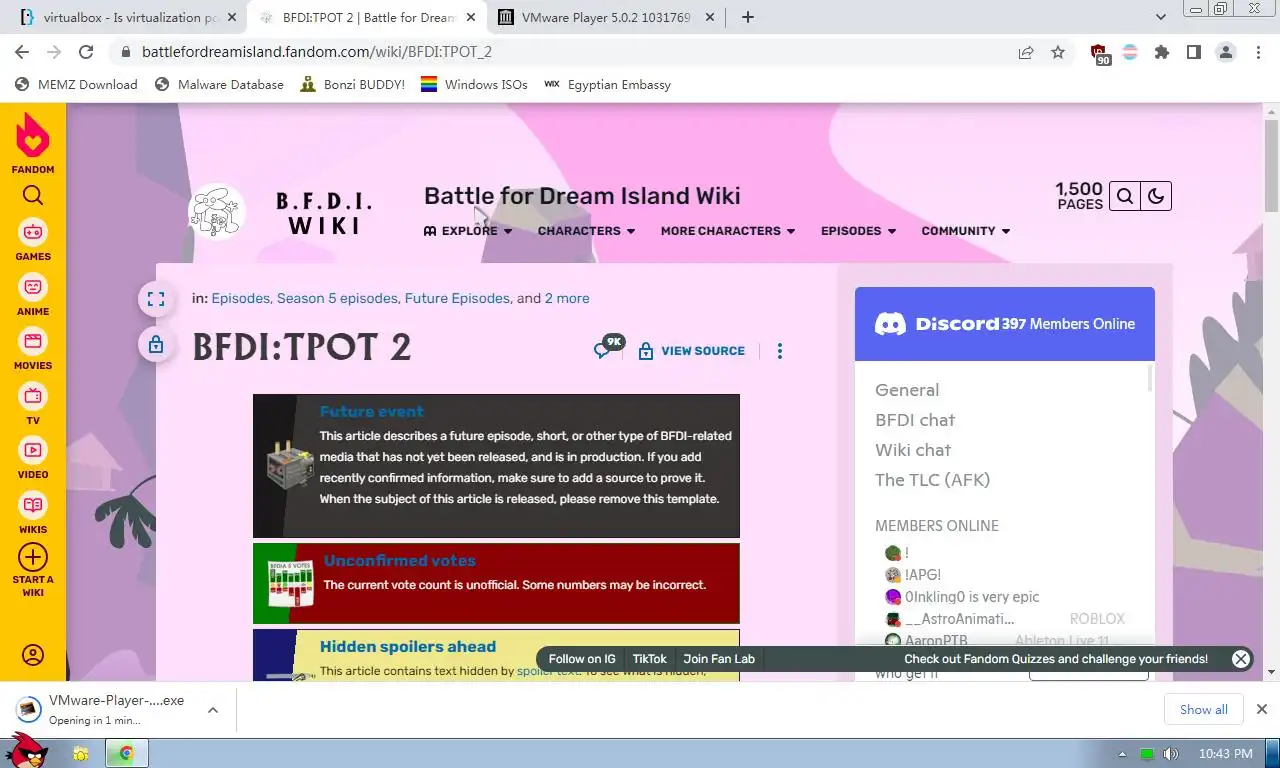Expand the Characters menu
This screenshot has height=768, width=1280.
click(586, 231)
